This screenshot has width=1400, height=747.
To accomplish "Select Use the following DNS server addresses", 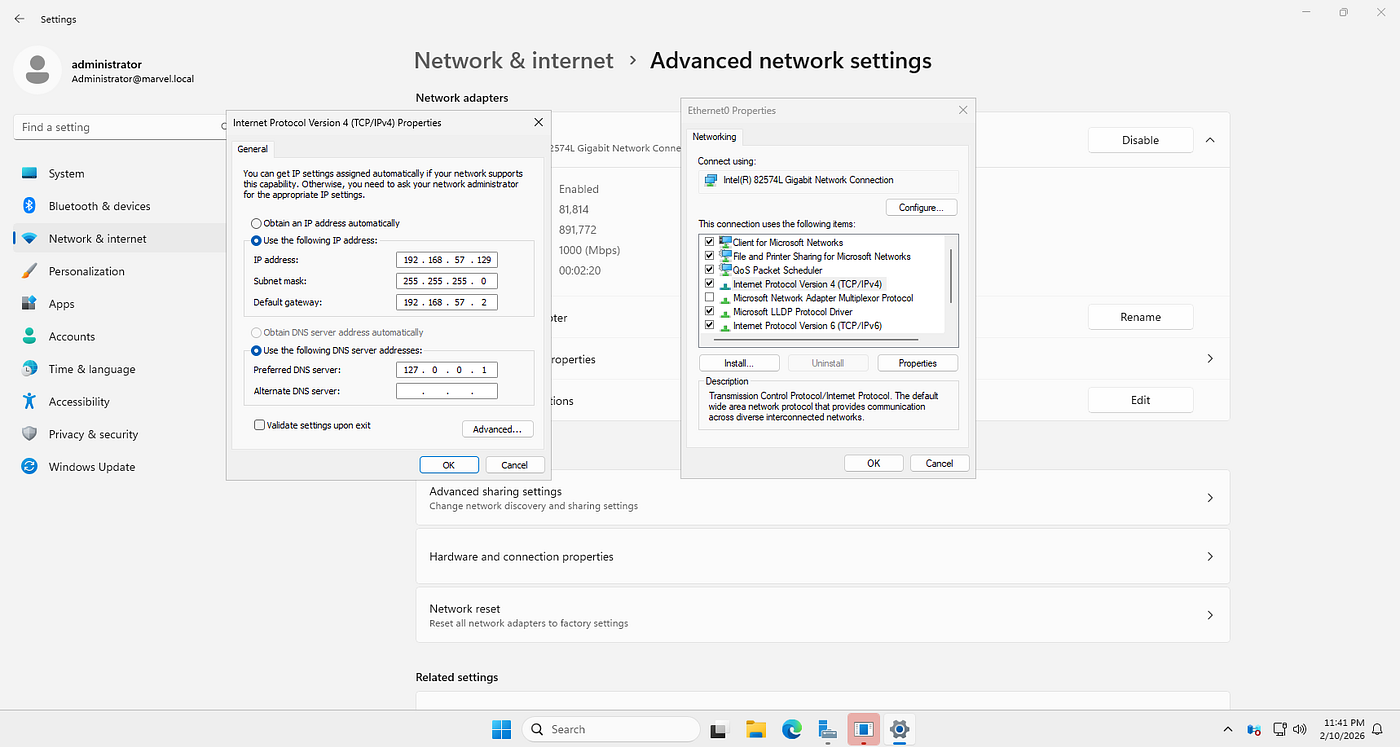I will 257,350.
